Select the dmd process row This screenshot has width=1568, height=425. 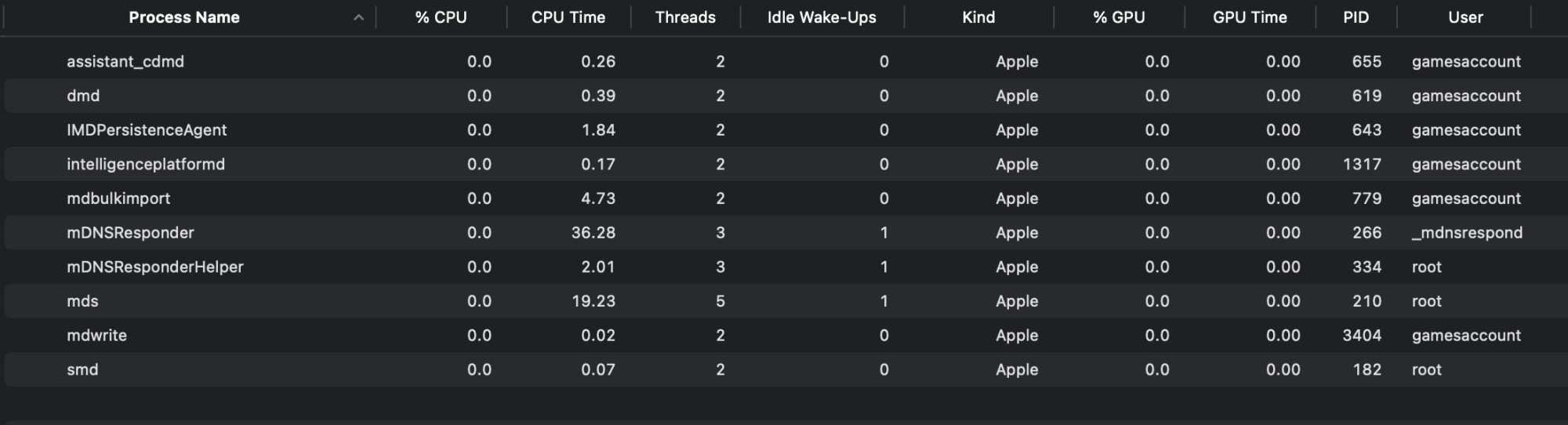click(83, 96)
